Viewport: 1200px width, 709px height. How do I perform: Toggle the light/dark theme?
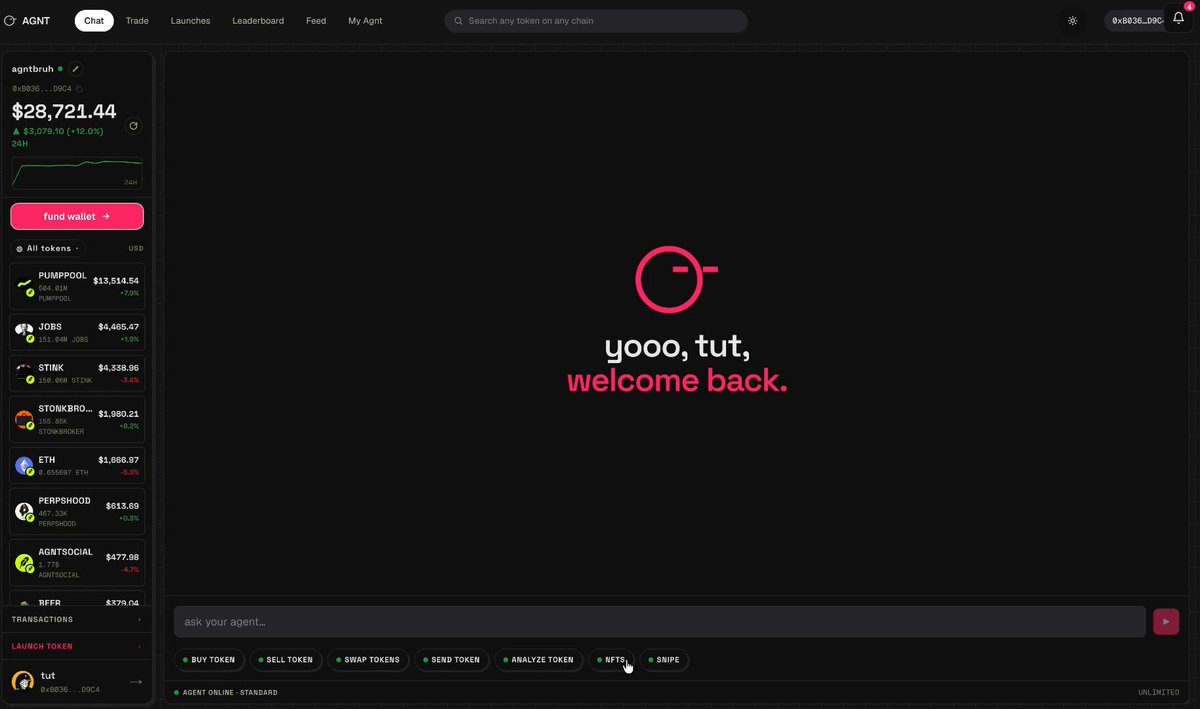[x=1073, y=20]
